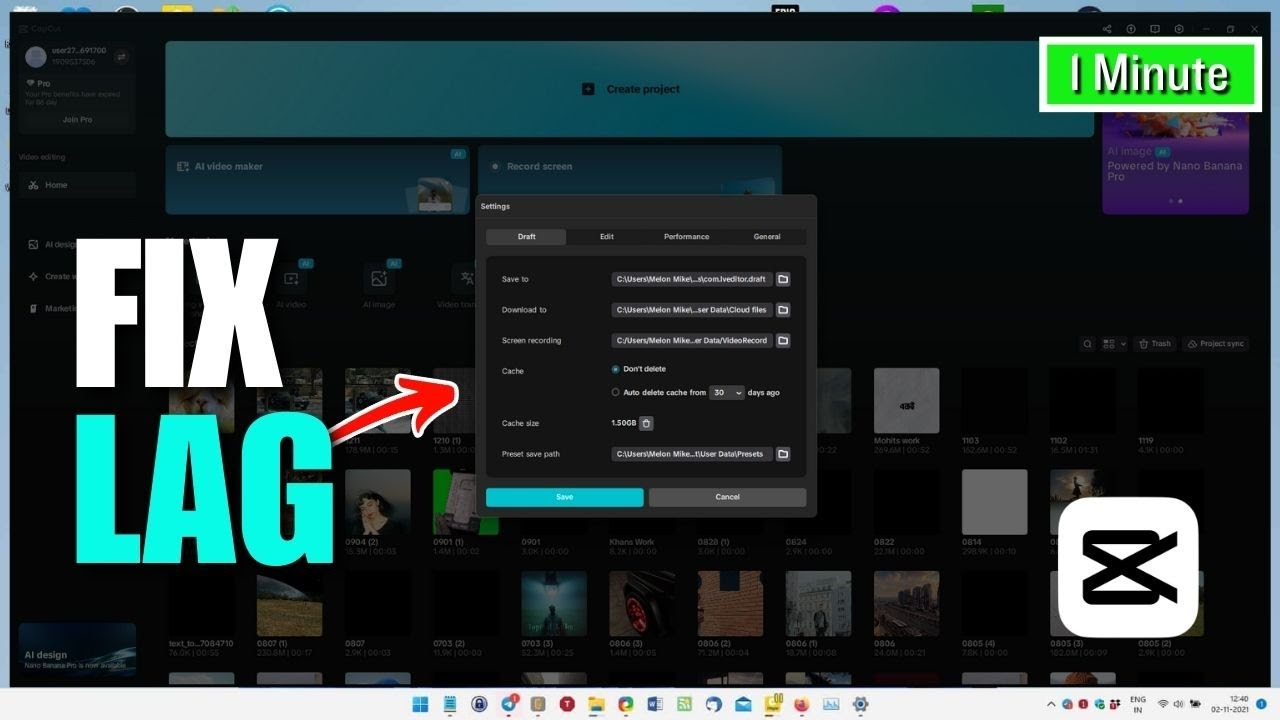This screenshot has width=1280, height=720.
Task: Click Save in the Settings dialog
Action: pos(565,497)
